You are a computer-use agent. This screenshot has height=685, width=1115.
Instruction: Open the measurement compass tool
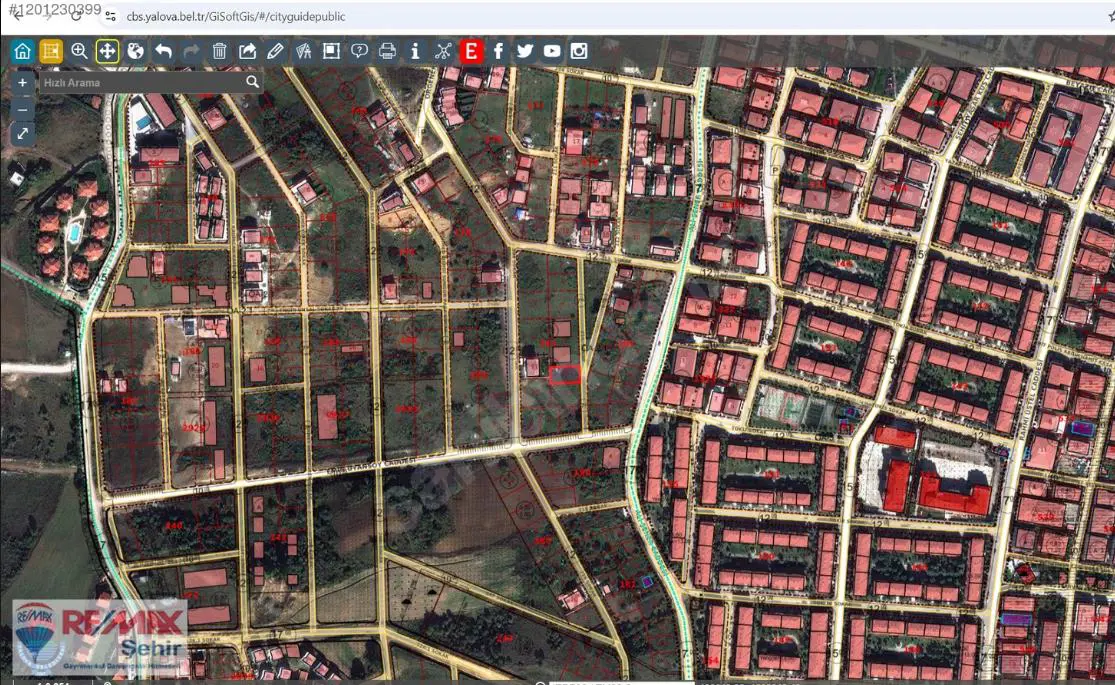[304, 51]
